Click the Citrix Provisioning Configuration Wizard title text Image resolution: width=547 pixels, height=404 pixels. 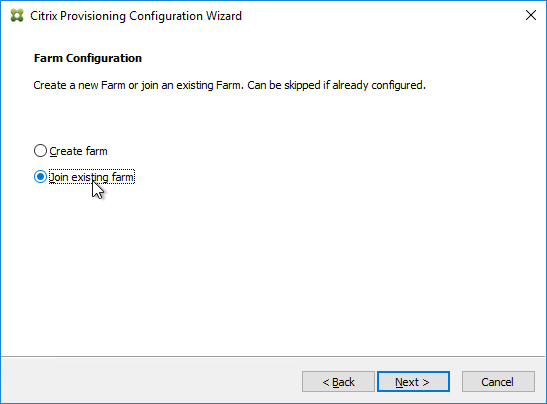136,16
